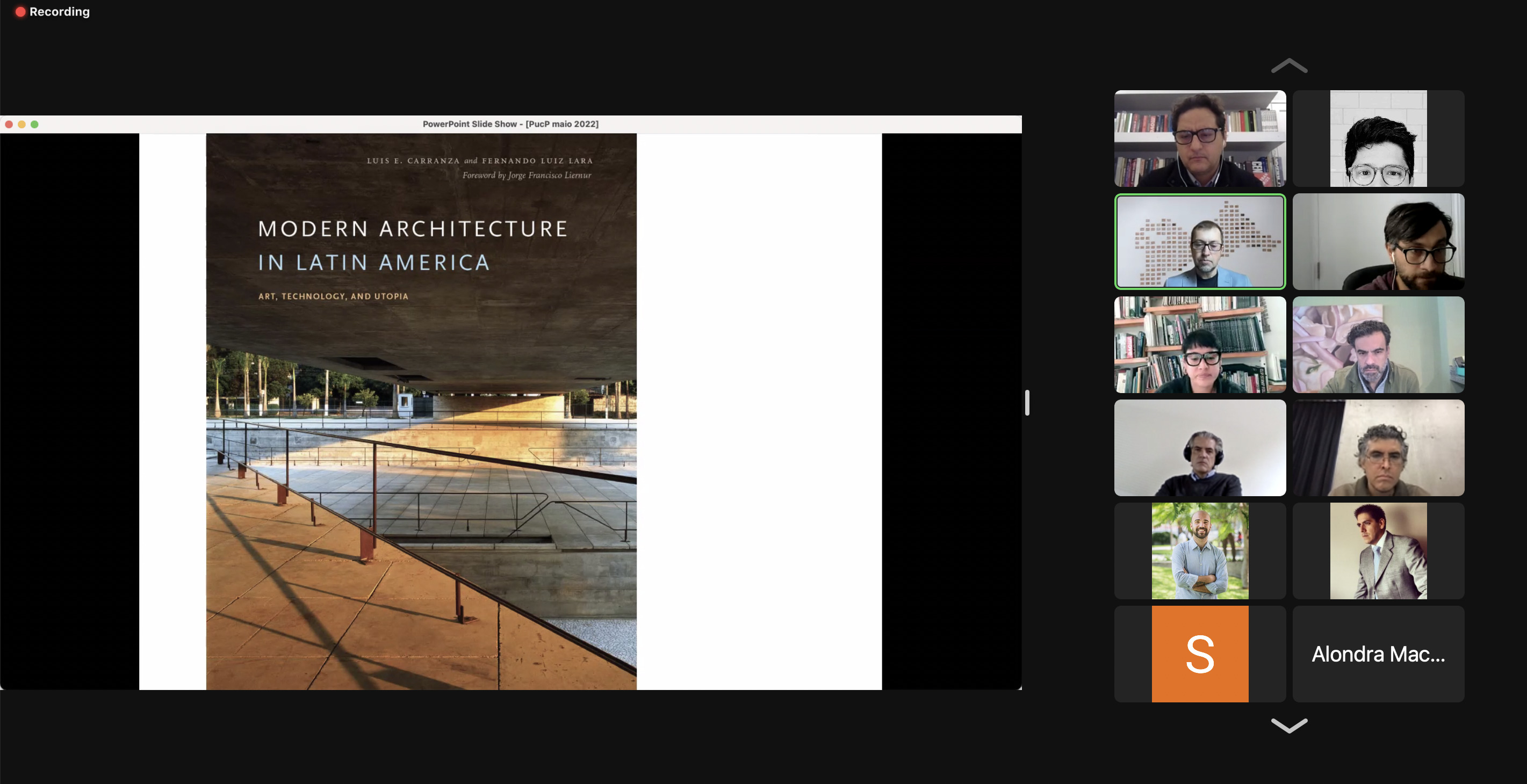This screenshot has width=1527, height=784.
Task: Click the yellow minimize button of PowerPoint window
Action: click(22, 124)
